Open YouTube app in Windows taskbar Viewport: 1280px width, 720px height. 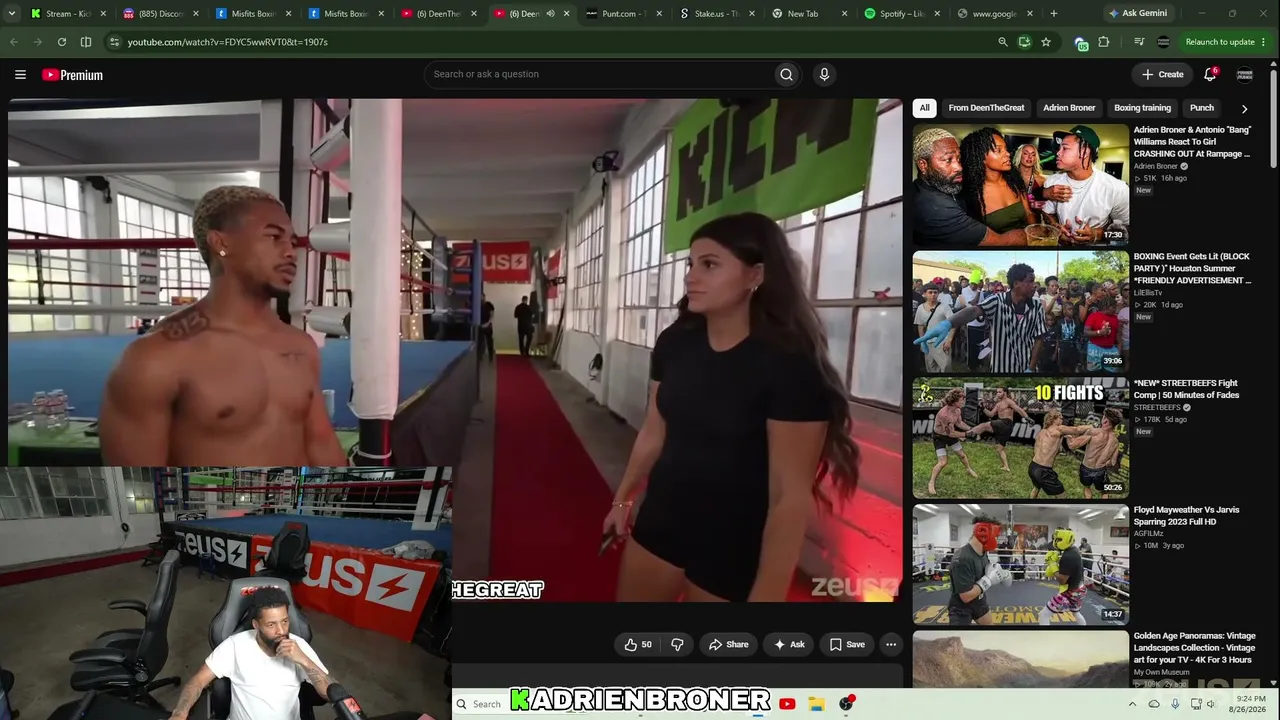(787, 704)
